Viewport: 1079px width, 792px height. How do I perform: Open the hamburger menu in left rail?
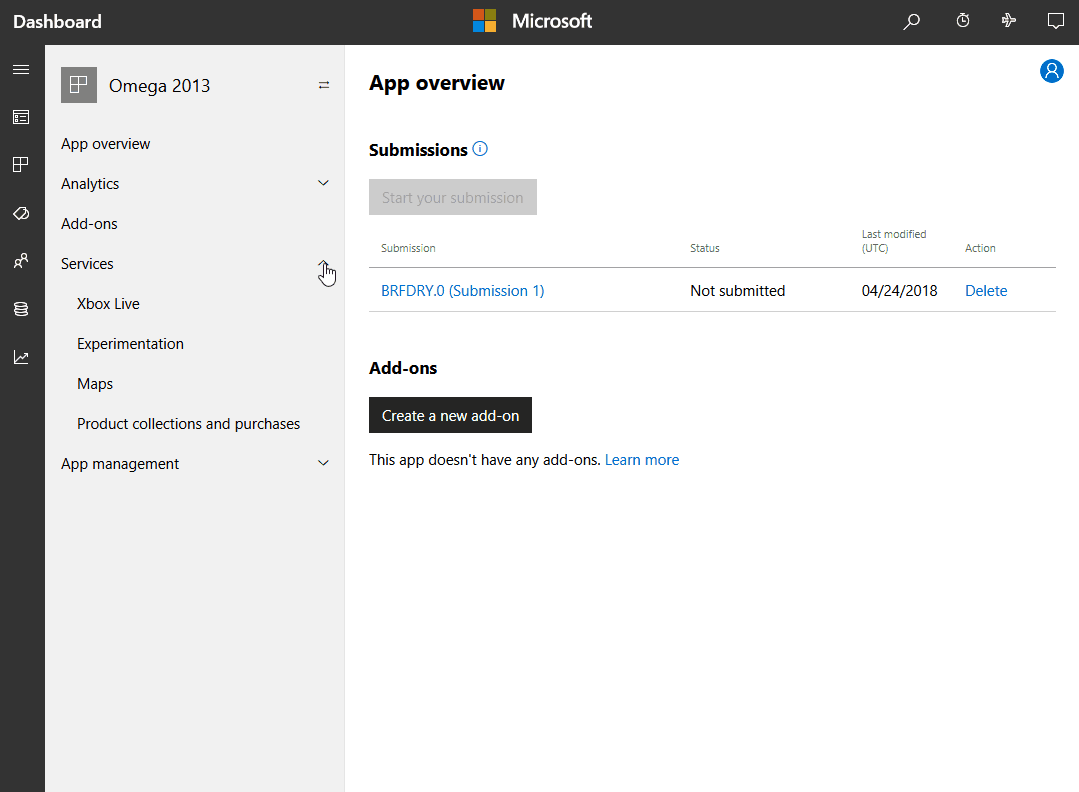[21, 69]
